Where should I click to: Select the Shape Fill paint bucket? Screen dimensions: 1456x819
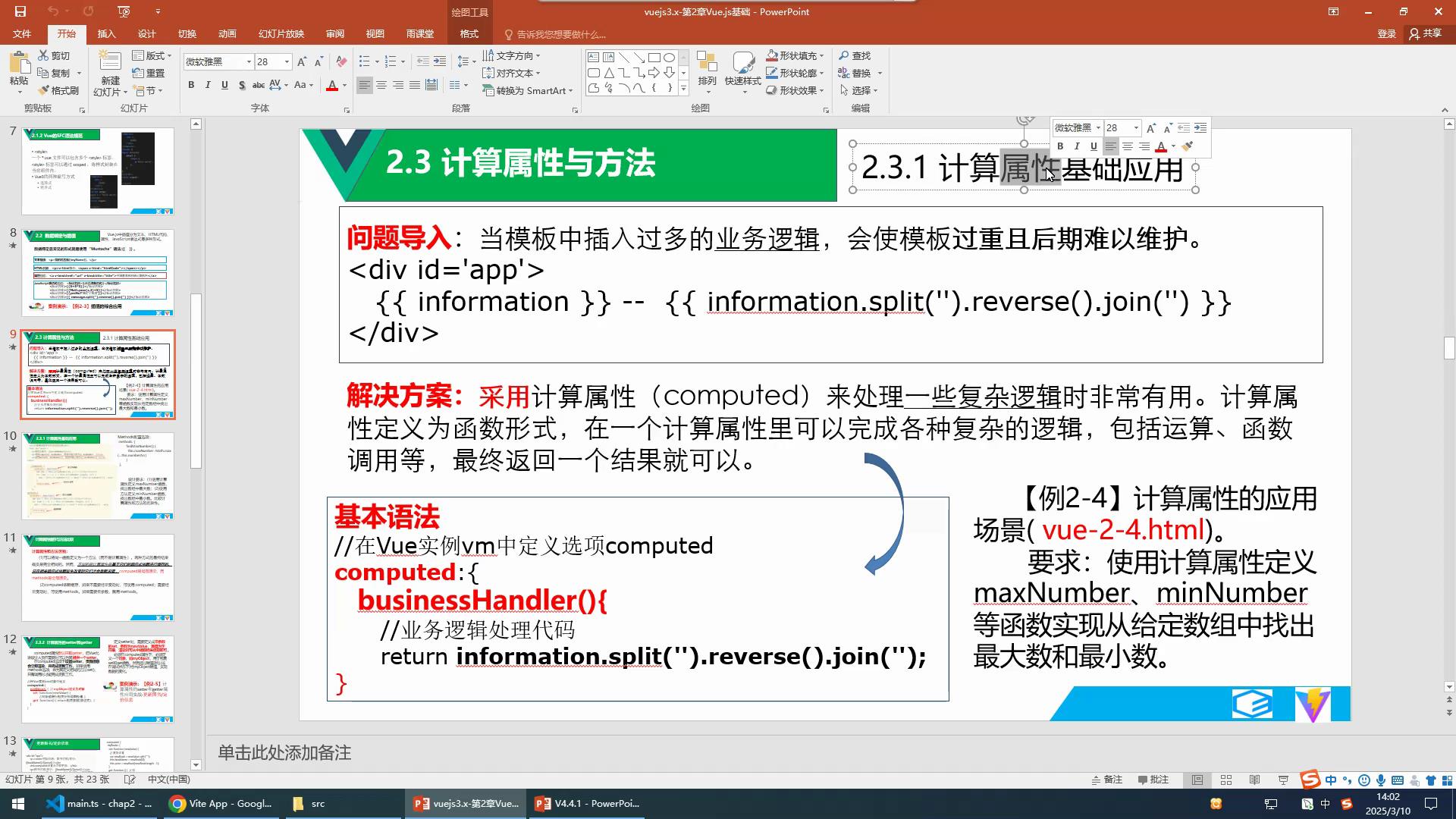tap(771, 55)
